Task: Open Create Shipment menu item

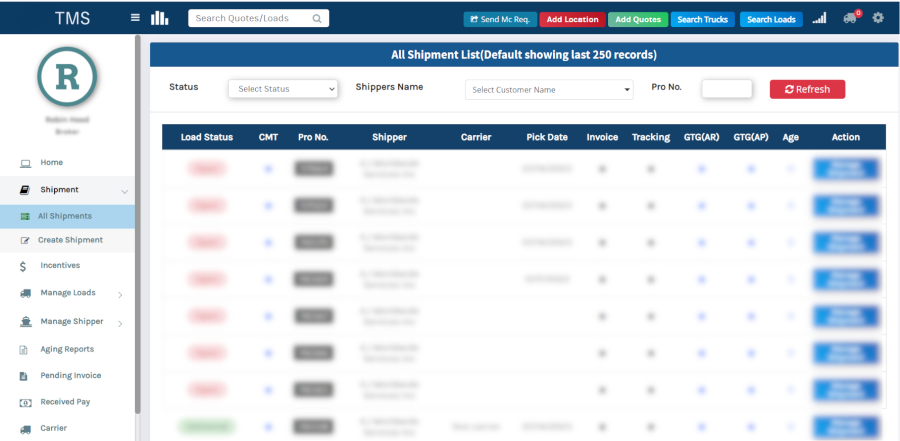Action: click(x=70, y=240)
